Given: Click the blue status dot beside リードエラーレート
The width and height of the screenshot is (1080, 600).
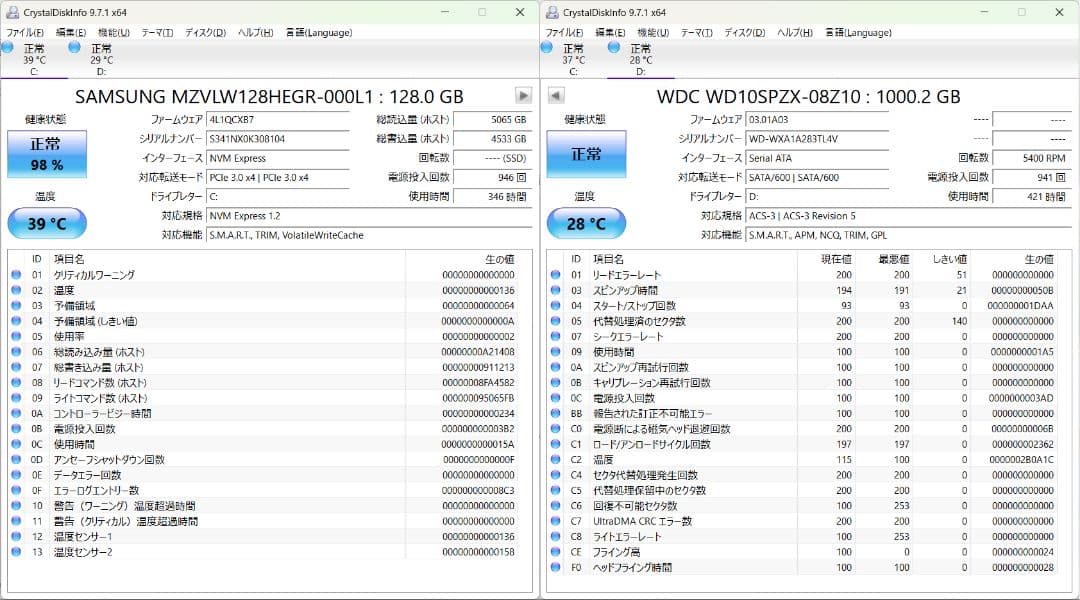Looking at the screenshot, I should tap(557, 274).
